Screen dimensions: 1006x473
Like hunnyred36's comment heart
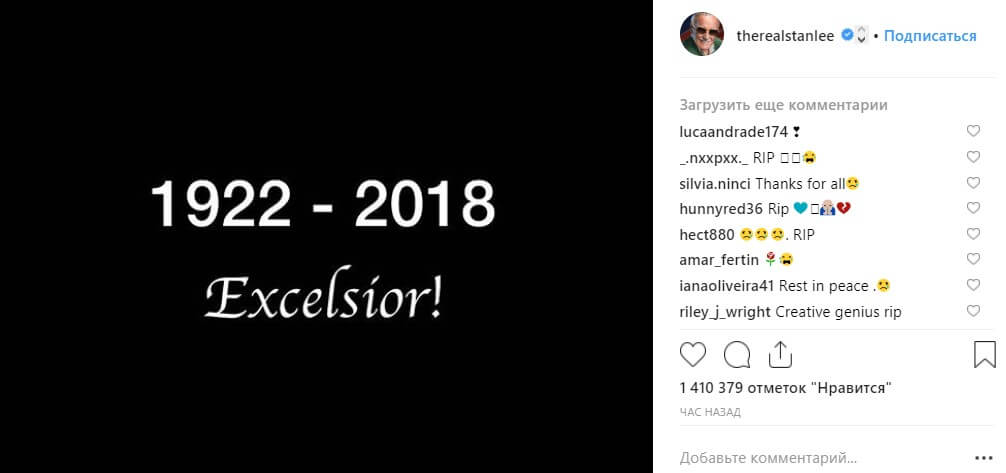(x=973, y=208)
